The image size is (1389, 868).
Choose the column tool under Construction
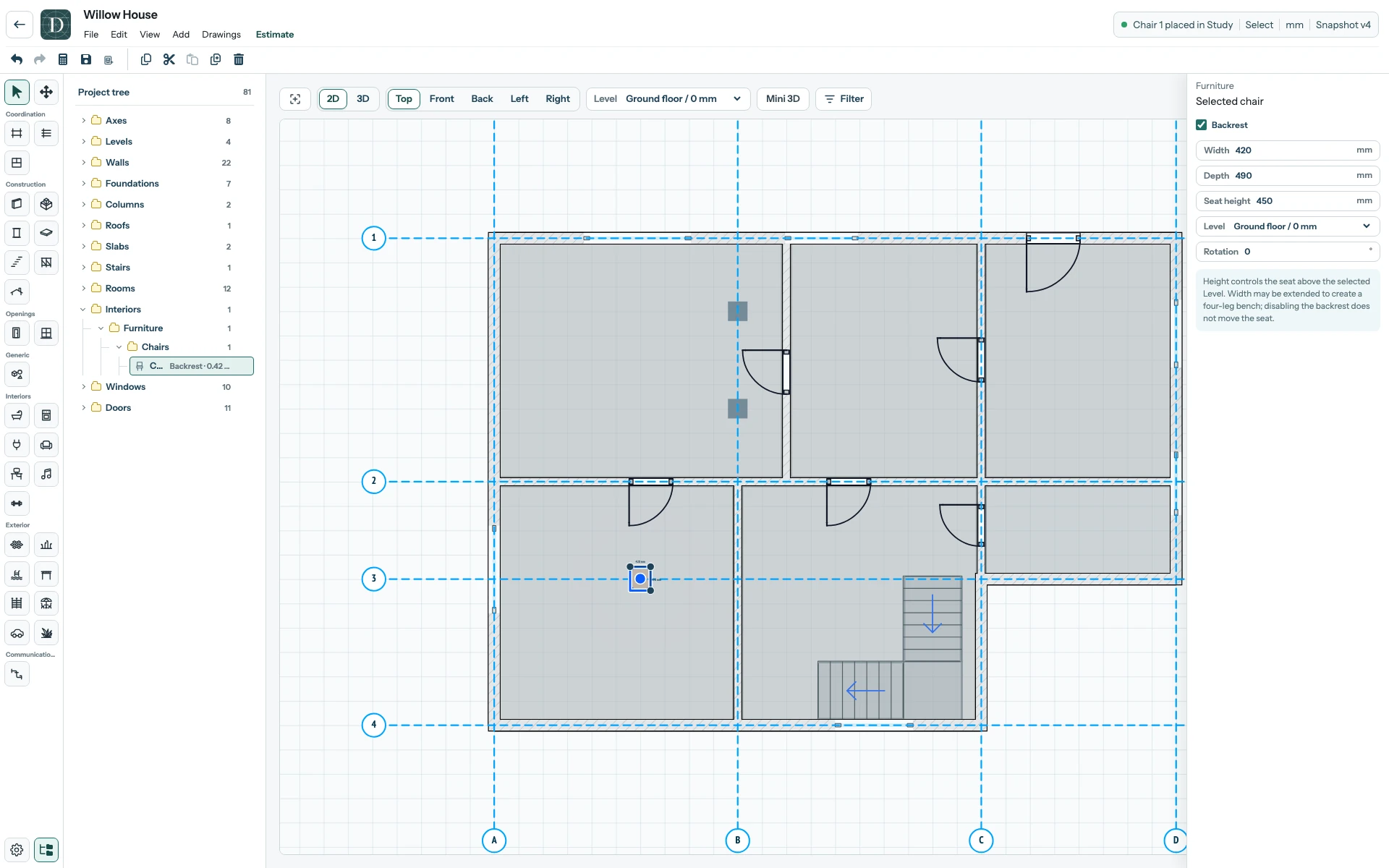pyautogui.click(x=17, y=233)
